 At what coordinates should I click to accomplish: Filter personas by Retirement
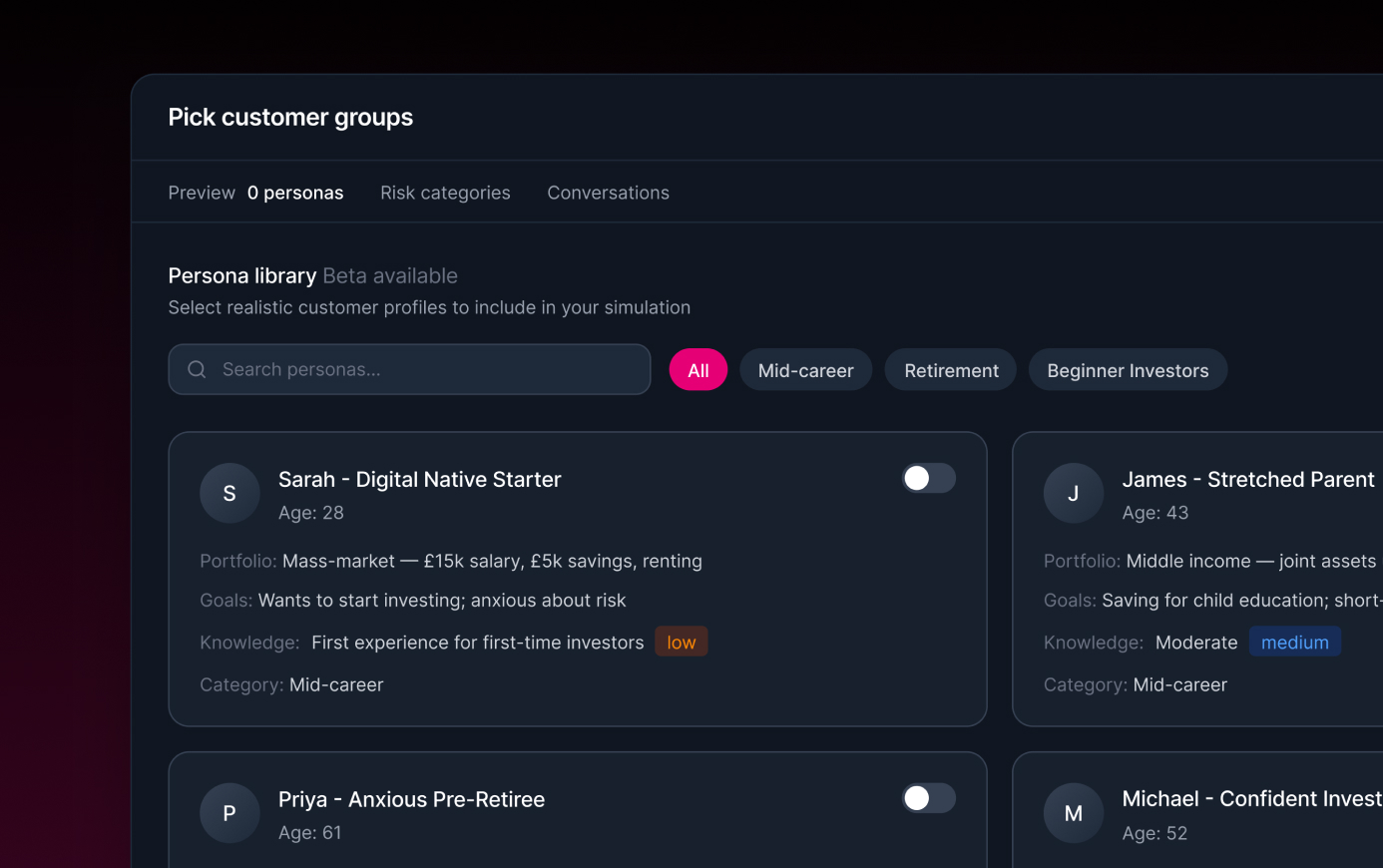point(951,370)
